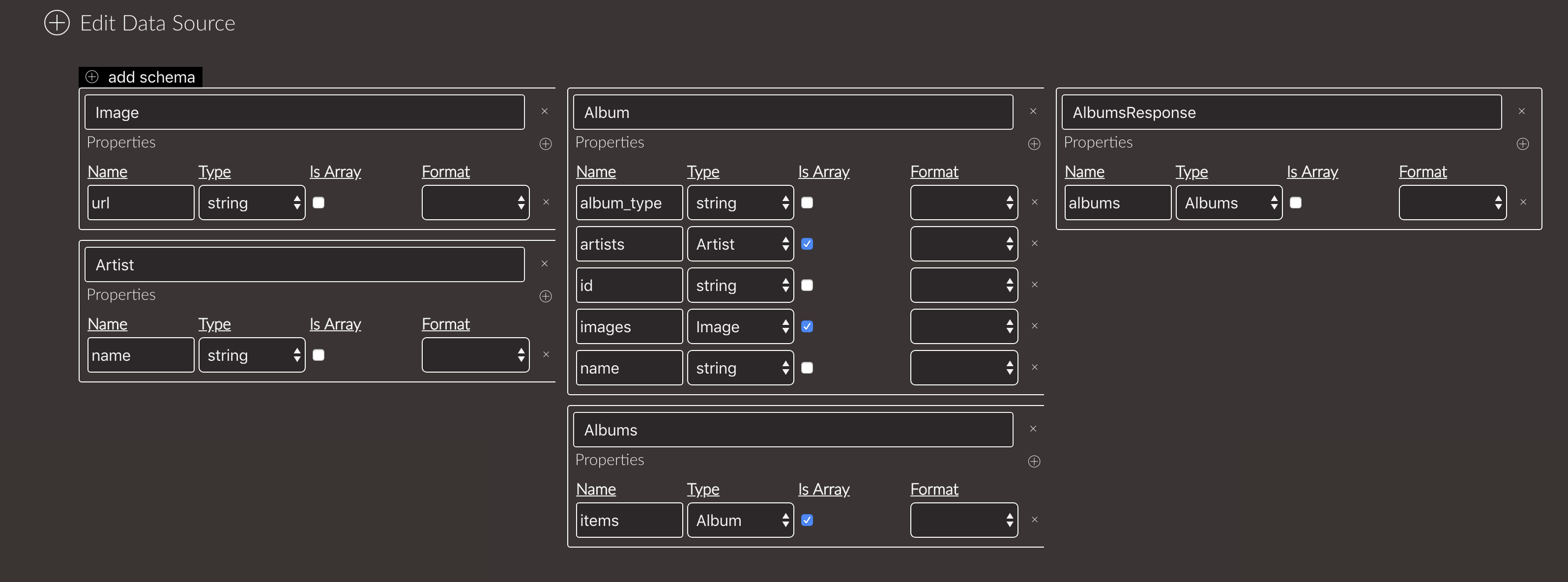The image size is (1568, 582).
Task: Click Name column header in Image schema
Action: pos(107,172)
